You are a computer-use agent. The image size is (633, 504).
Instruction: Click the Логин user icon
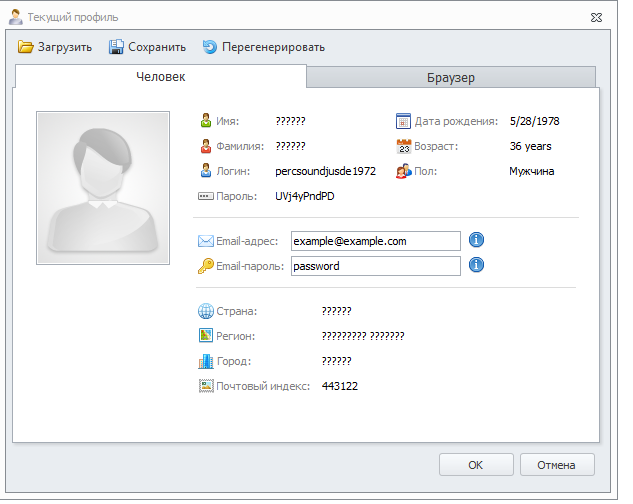[206, 171]
